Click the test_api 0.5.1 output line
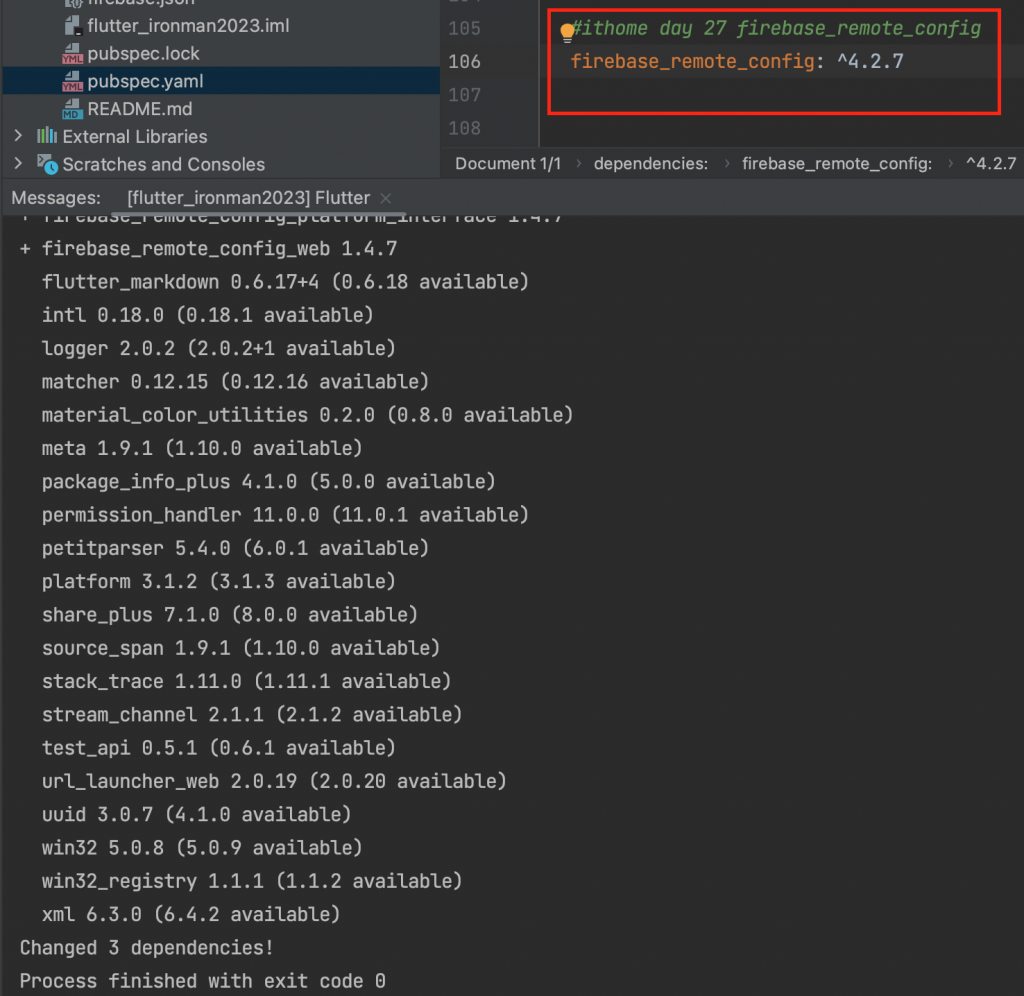1024x996 pixels. (x=219, y=748)
